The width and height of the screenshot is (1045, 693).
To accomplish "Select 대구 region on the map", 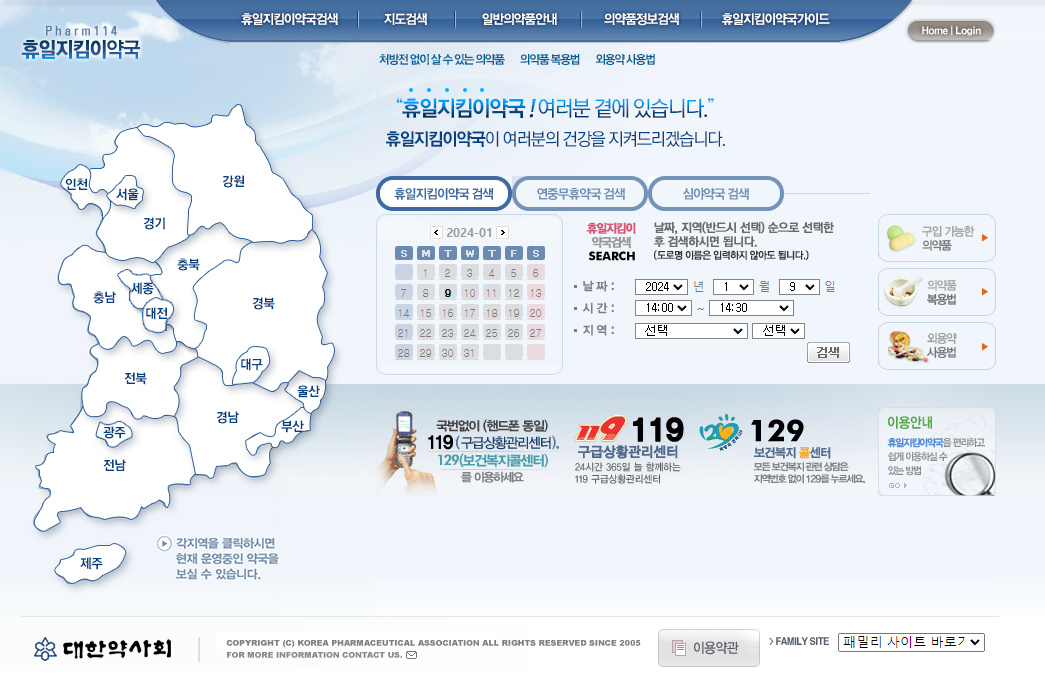I will 251,364.
